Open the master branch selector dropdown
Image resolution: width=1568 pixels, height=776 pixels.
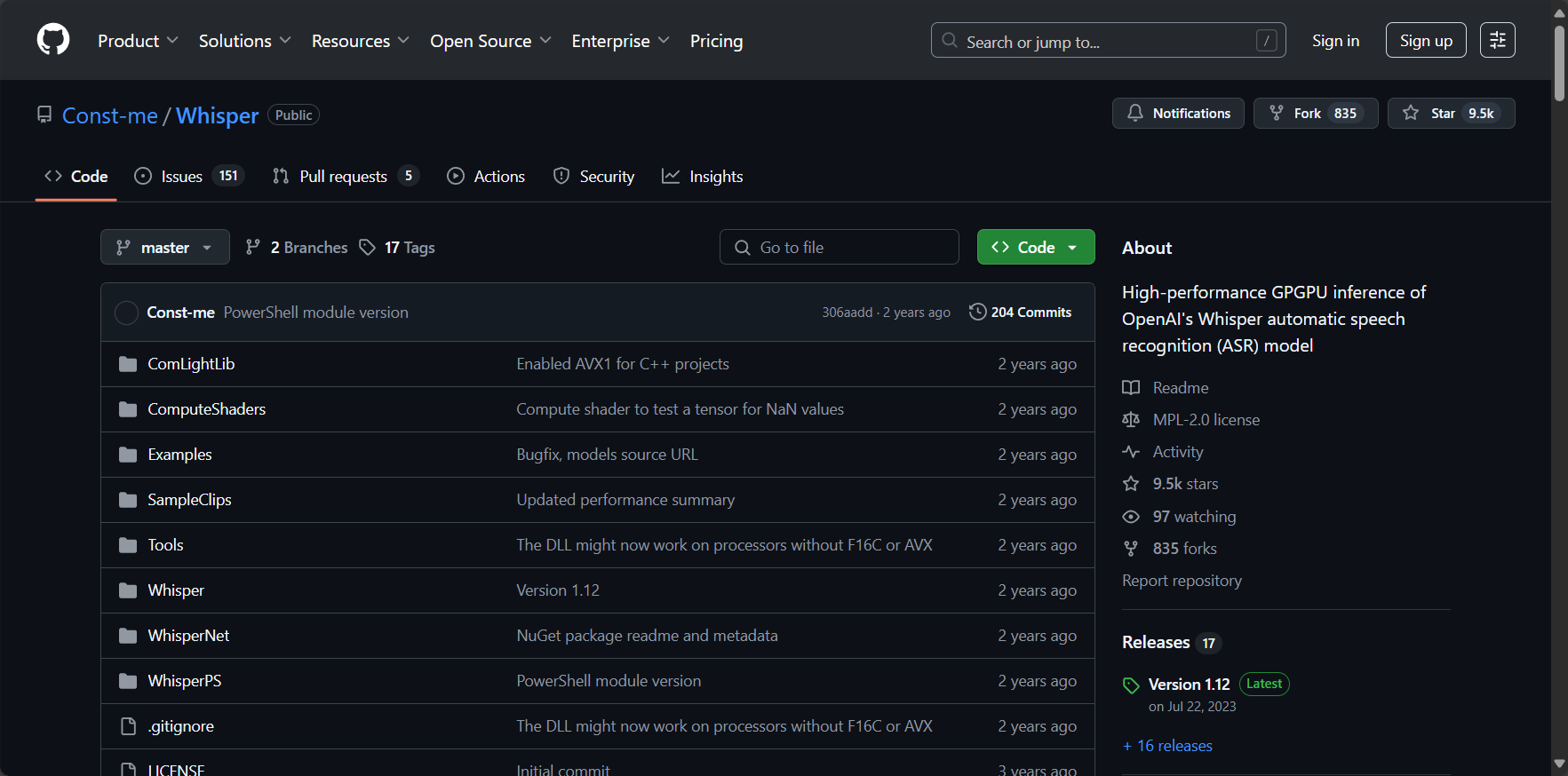[x=165, y=247]
